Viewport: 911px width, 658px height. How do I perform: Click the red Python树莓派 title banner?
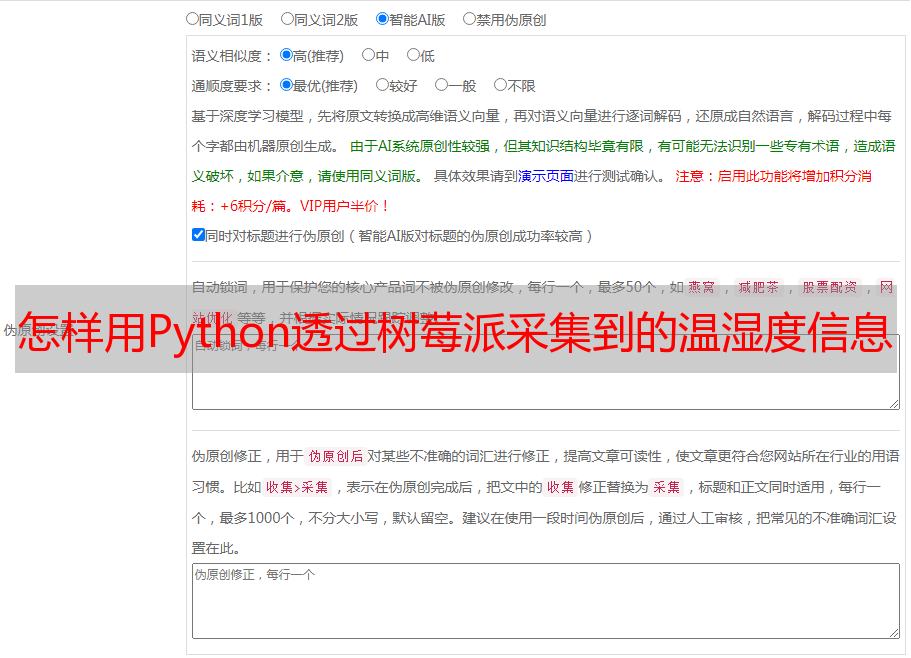tap(456, 329)
